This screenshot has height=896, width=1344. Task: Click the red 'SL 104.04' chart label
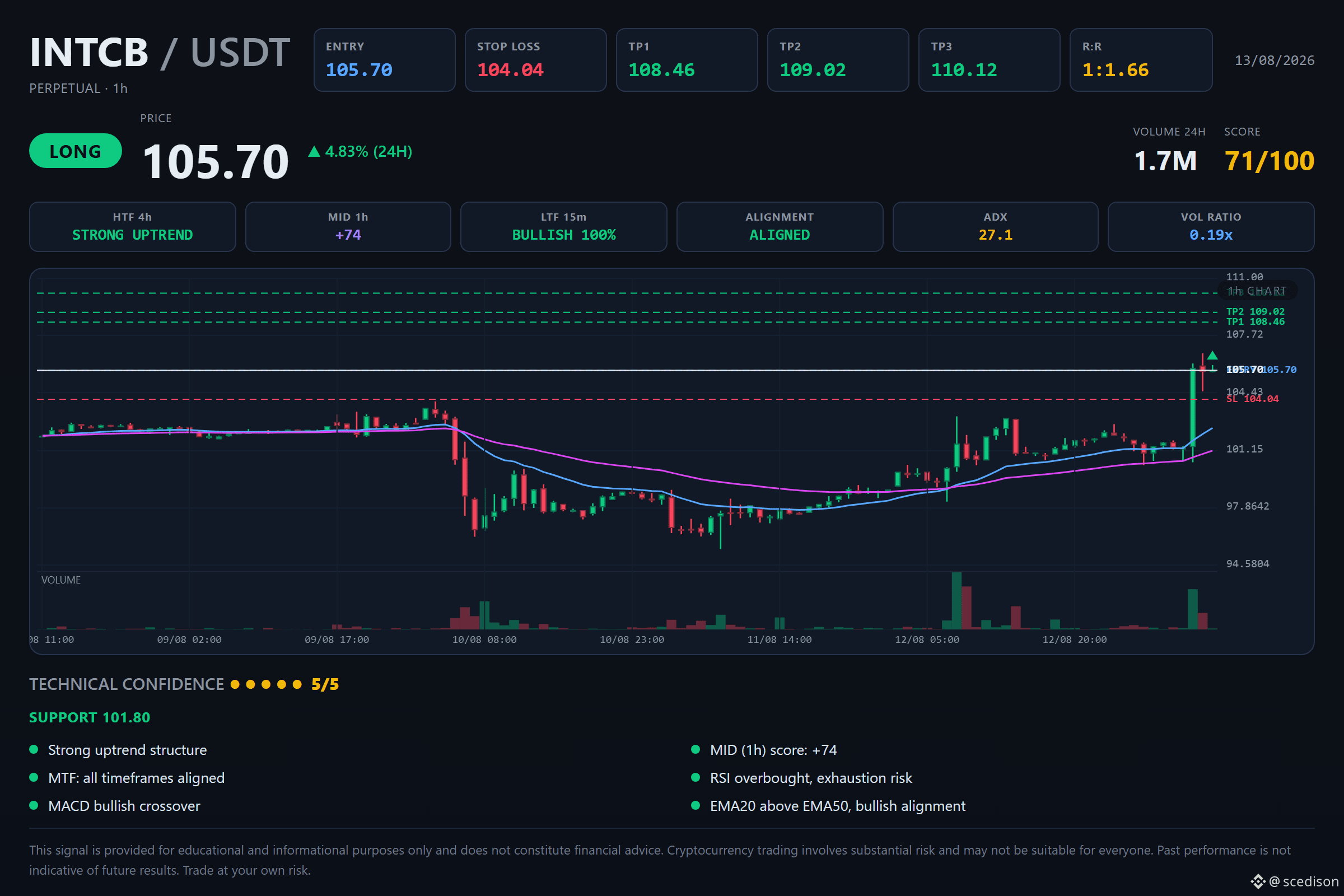[1253, 399]
